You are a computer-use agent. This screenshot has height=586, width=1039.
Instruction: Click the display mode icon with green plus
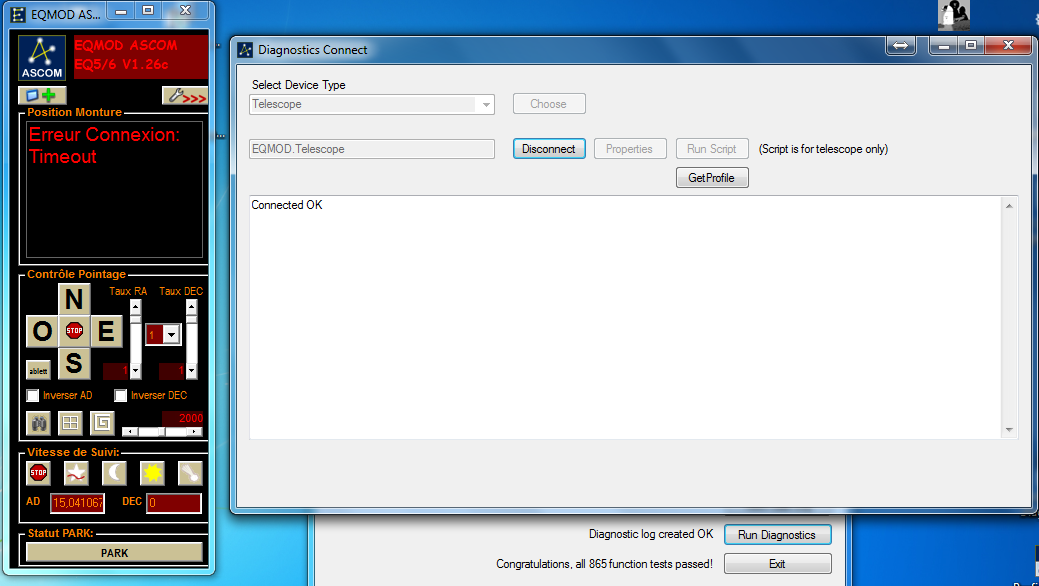pyautogui.click(x=42, y=95)
